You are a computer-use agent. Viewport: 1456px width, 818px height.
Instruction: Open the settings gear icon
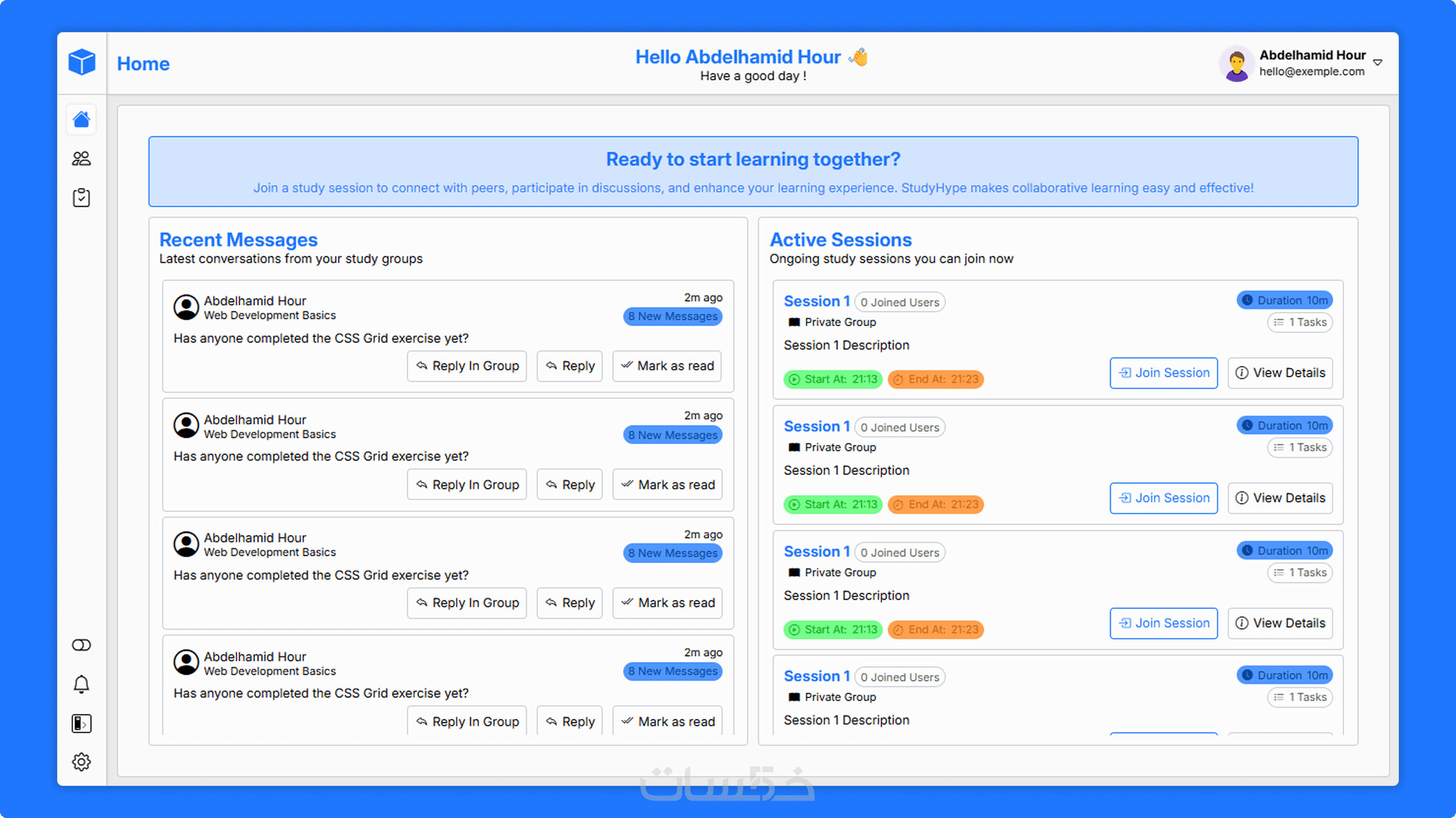pyautogui.click(x=82, y=762)
